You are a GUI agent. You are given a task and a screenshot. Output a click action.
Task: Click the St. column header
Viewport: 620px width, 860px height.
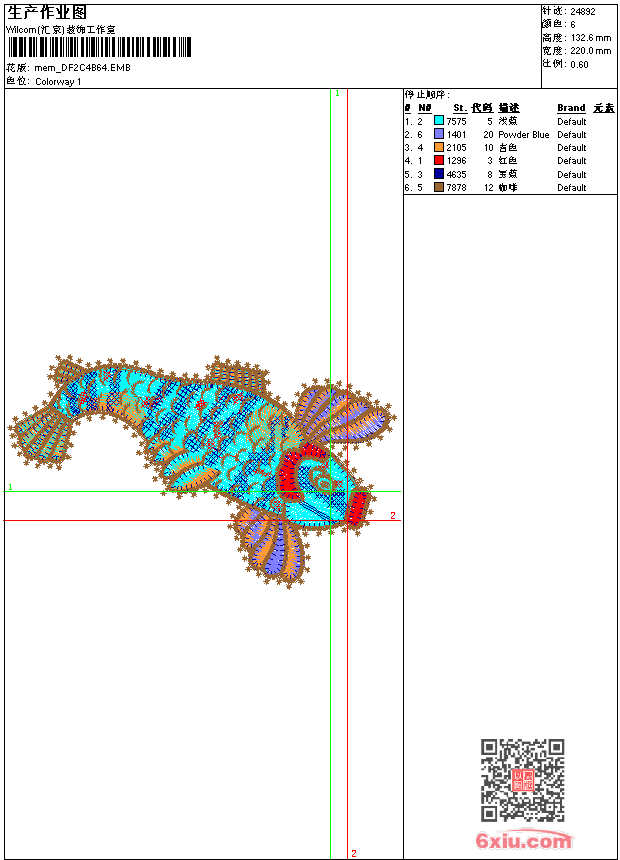click(459, 108)
